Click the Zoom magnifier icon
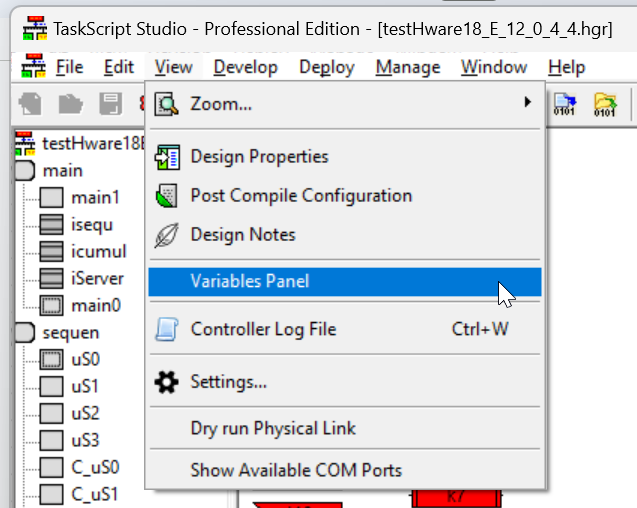 (166, 104)
